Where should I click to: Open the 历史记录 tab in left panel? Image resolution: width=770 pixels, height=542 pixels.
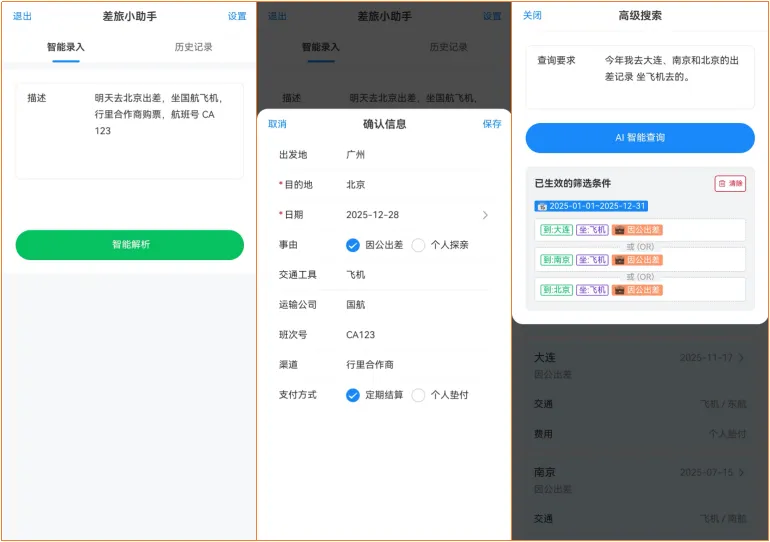[193, 47]
